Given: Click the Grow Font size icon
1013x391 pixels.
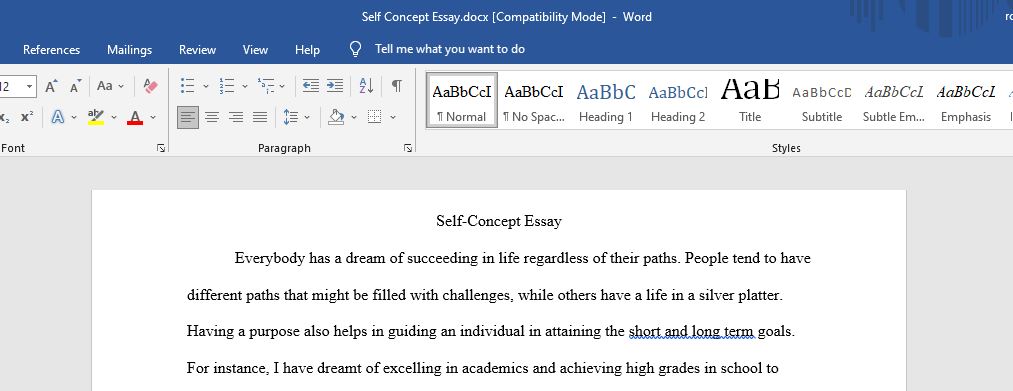Looking at the screenshot, I should [52, 86].
